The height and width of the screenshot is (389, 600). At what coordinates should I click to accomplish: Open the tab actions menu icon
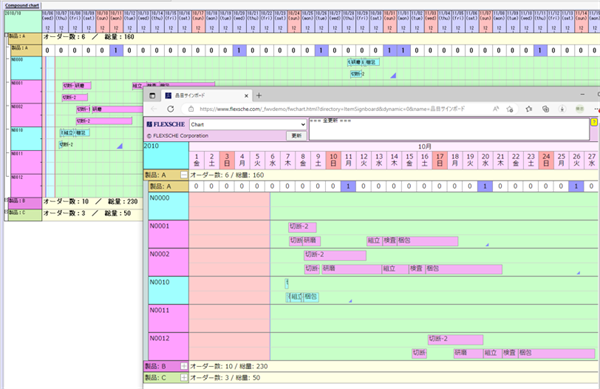point(152,96)
